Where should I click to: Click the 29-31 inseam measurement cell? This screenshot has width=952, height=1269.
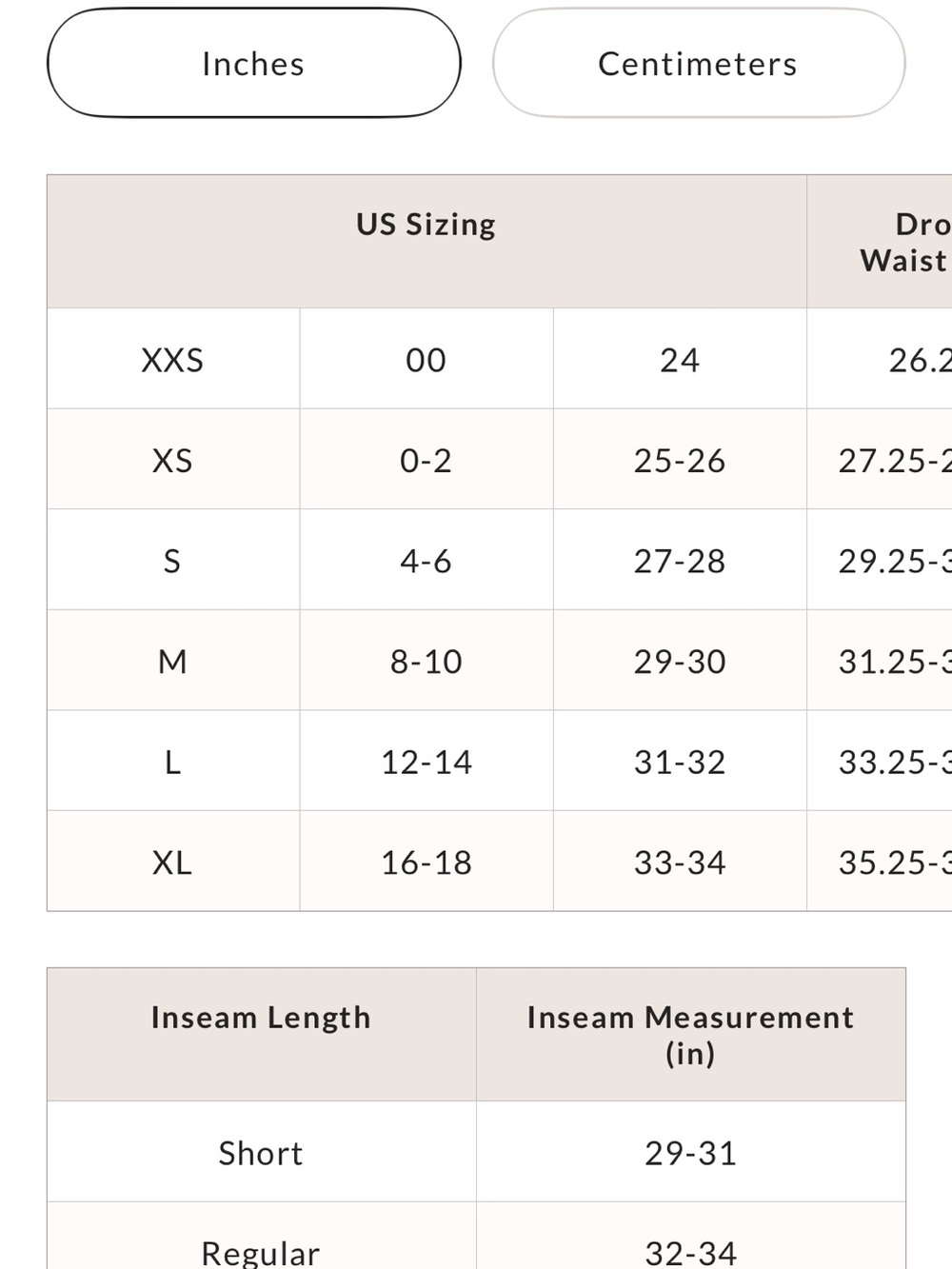tap(691, 1152)
